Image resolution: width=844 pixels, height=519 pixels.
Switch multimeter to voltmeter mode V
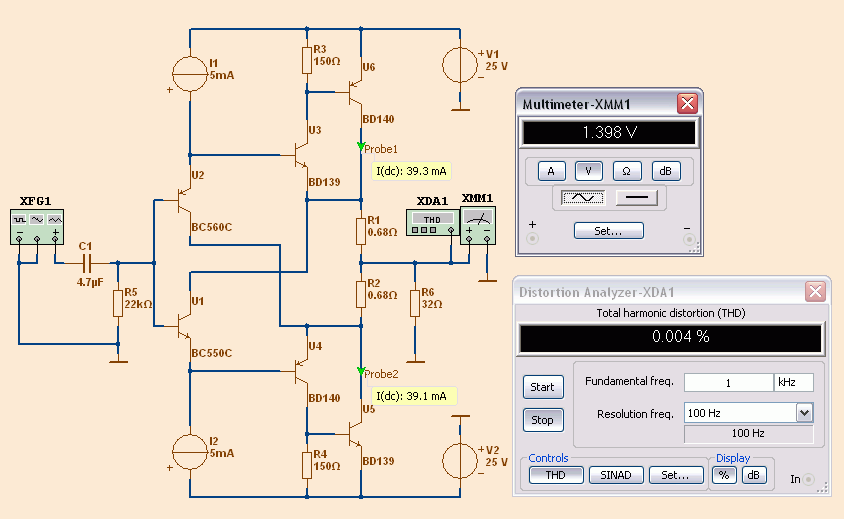pos(589,171)
